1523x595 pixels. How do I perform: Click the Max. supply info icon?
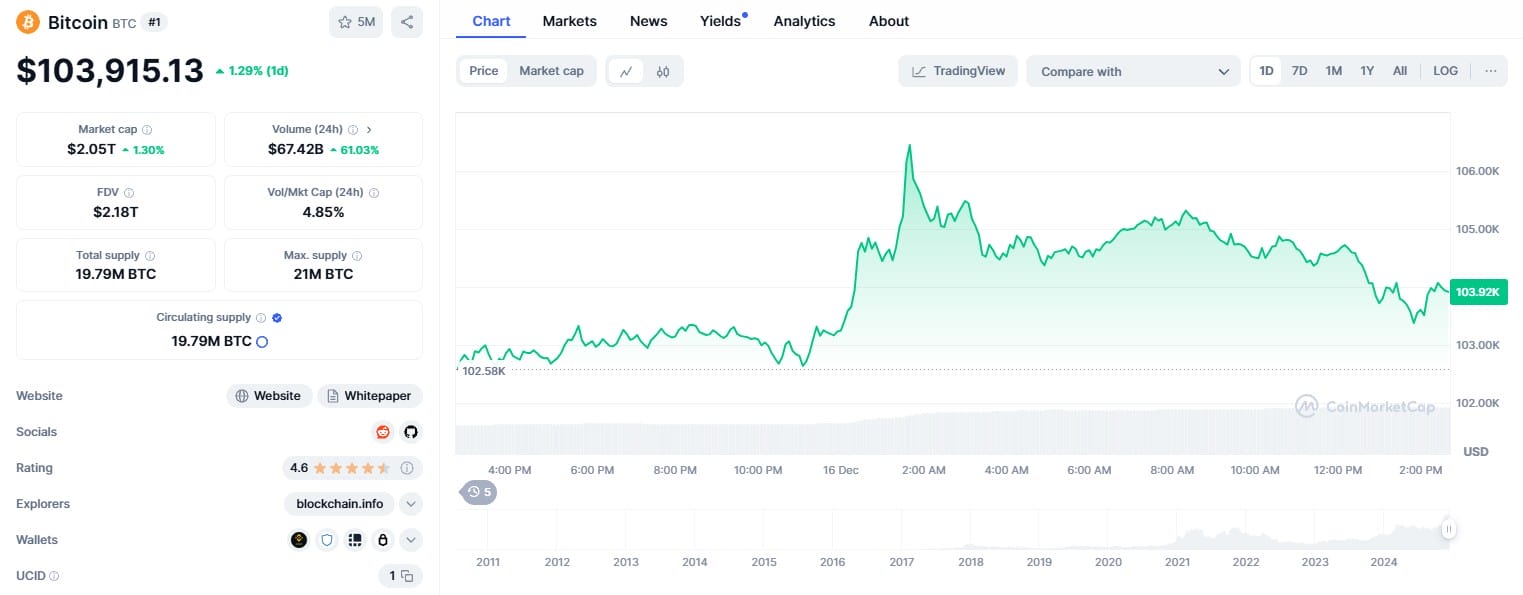(357, 256)
